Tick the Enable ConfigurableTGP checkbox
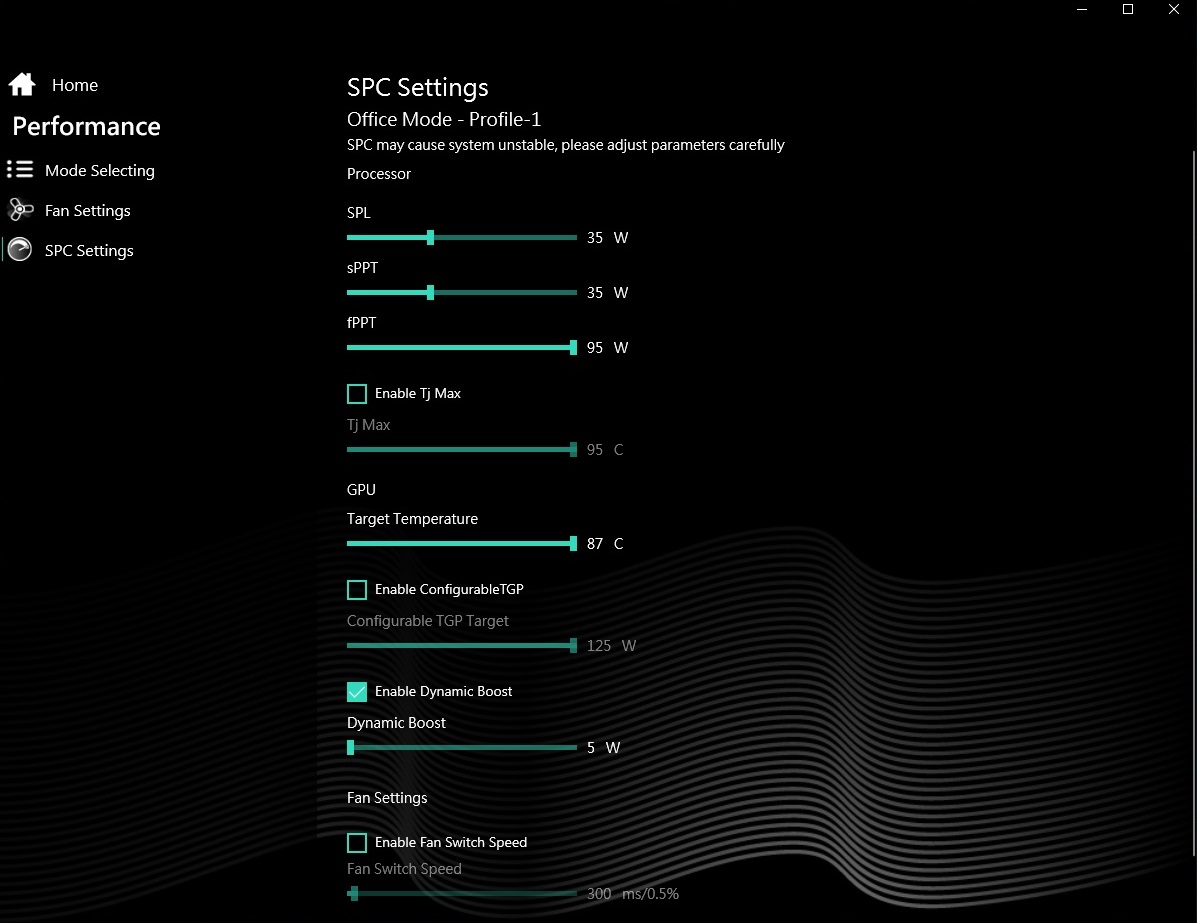Image resolution: width=1197 pixels, height=923 pixels. tap(357, 589)
